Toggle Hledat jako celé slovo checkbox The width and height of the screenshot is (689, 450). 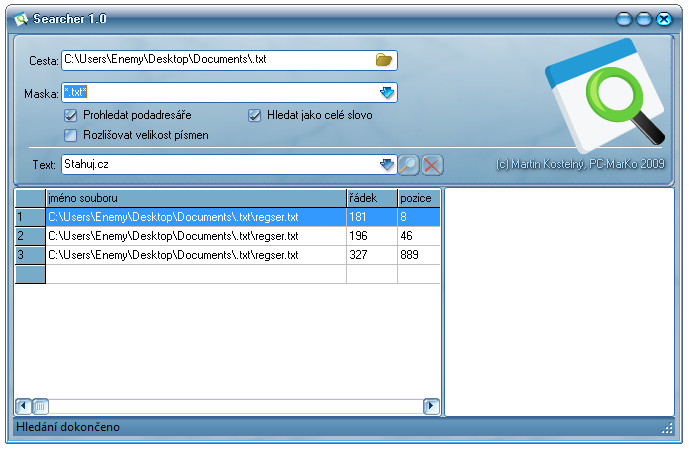254,116
